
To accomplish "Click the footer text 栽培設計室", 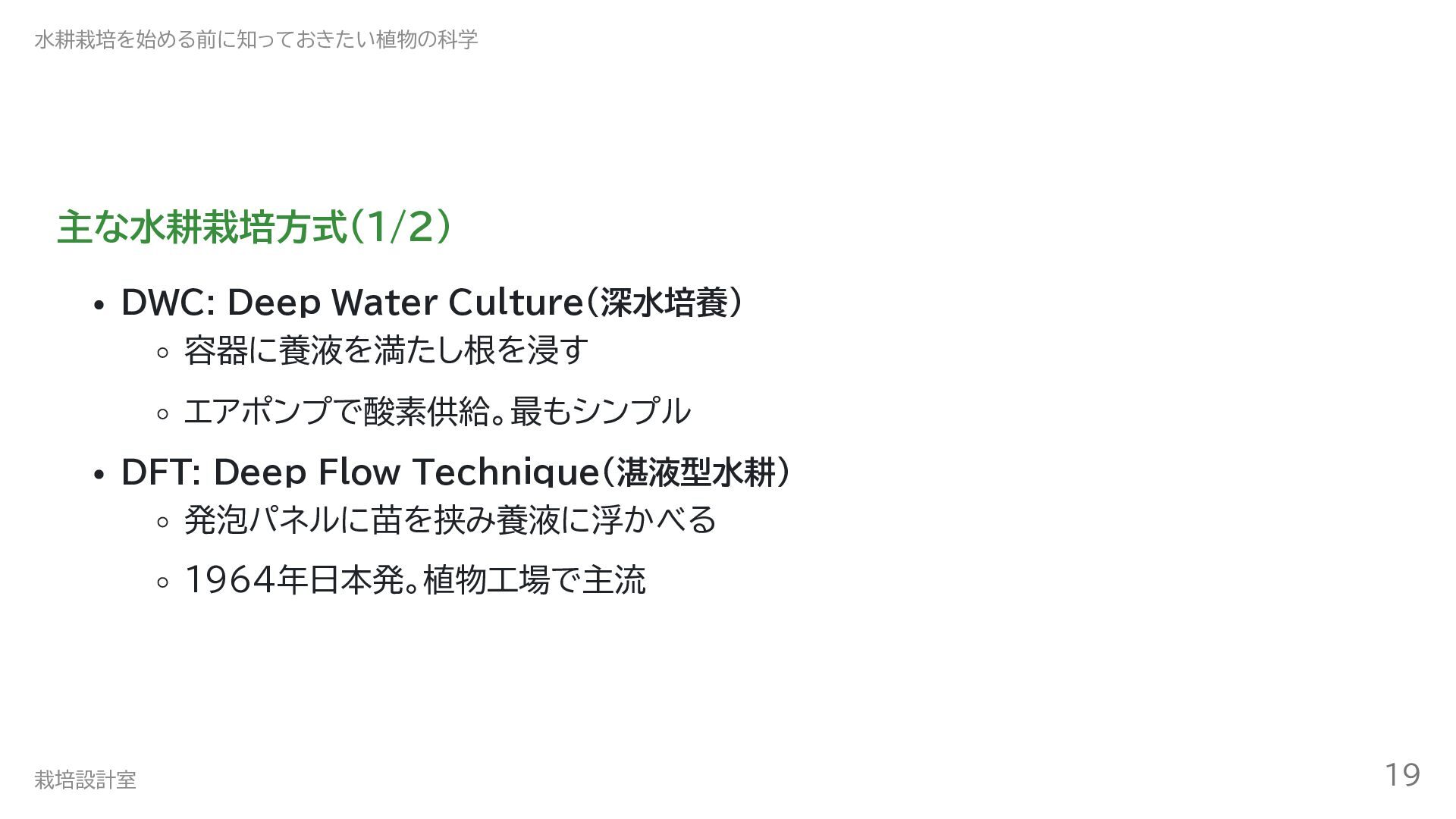I will [85, 780].
